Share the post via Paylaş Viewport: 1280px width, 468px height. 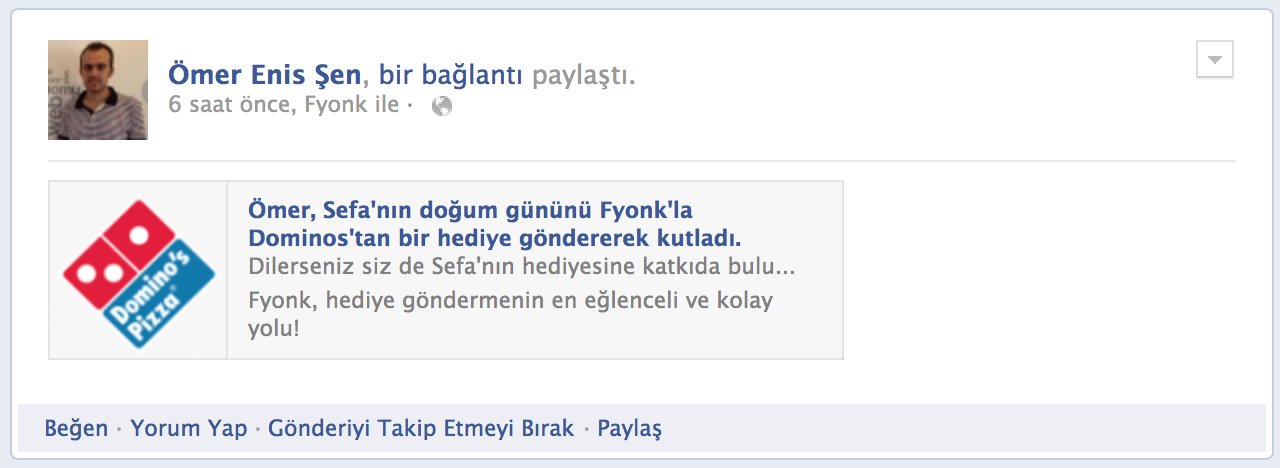(x=630, y=429)
